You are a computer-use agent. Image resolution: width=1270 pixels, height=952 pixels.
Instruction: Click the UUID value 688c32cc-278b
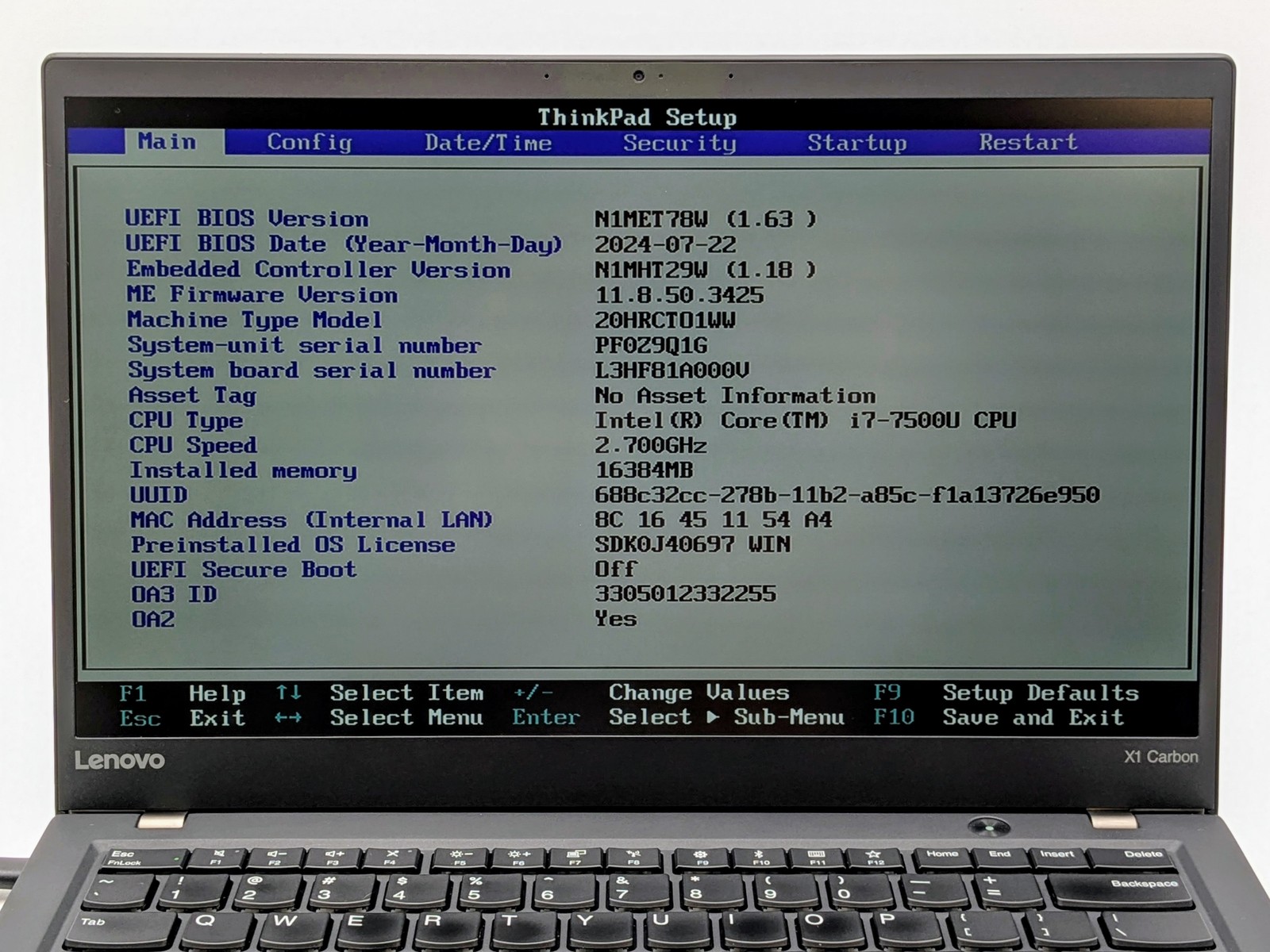[848, 495]
